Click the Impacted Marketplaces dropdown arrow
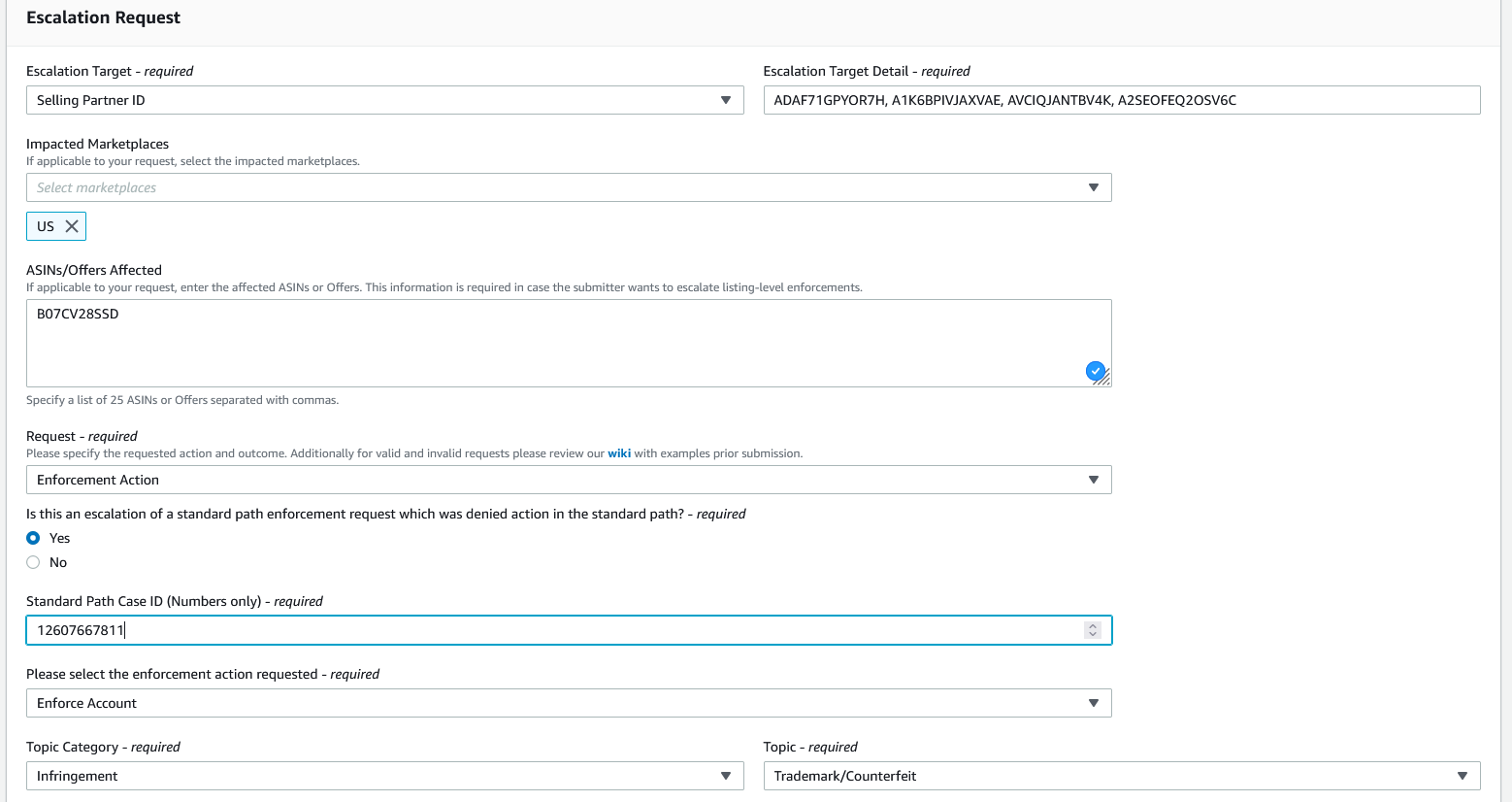Image resolution: width=1512 pixels, height=802 pixels. click(1093, 187)
